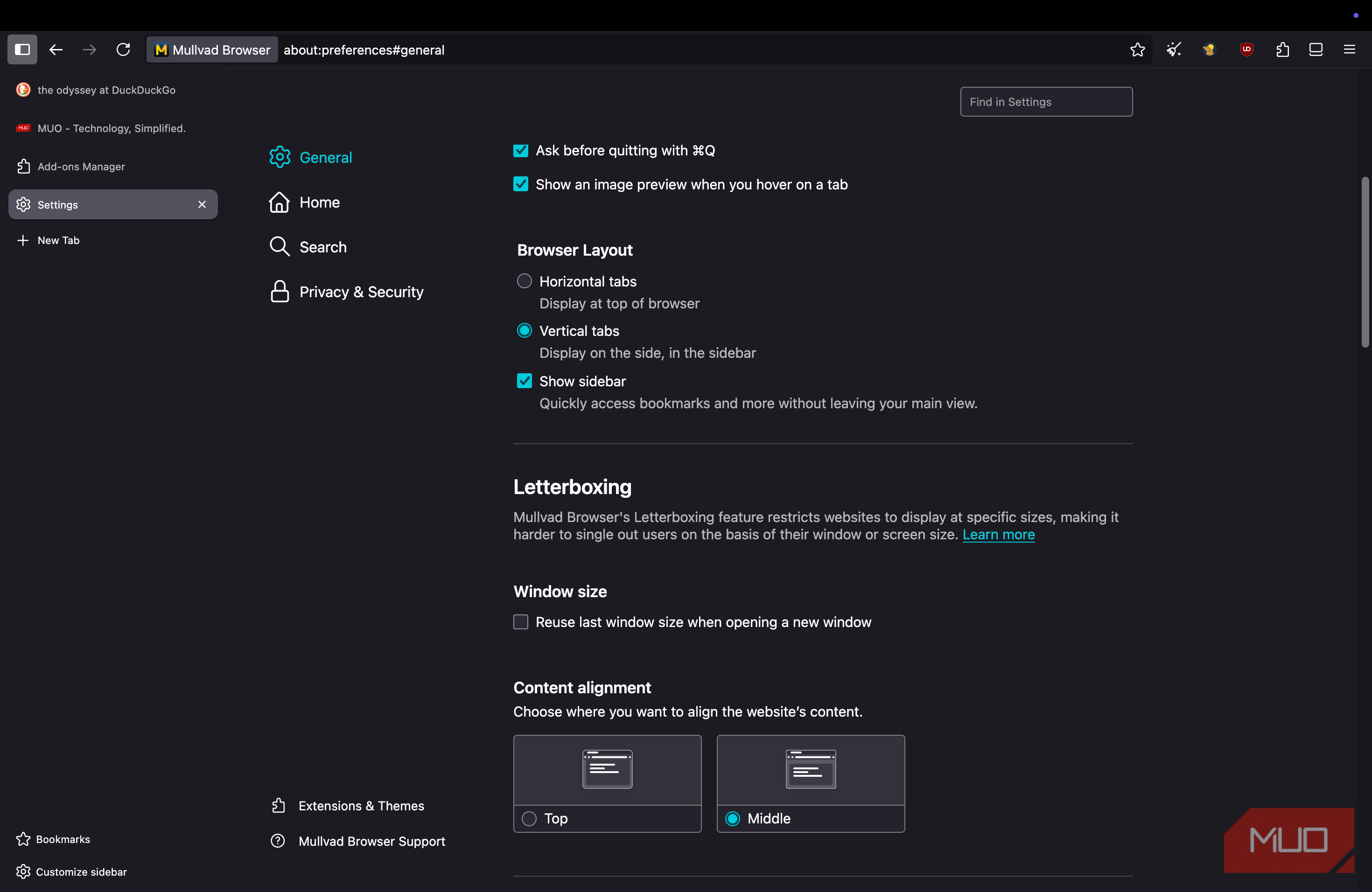Image resolution: width=1372 pixels, height=892 pixels.
Task: Open Bookmarks in the sidebar
Action: [x=54, y=839]
